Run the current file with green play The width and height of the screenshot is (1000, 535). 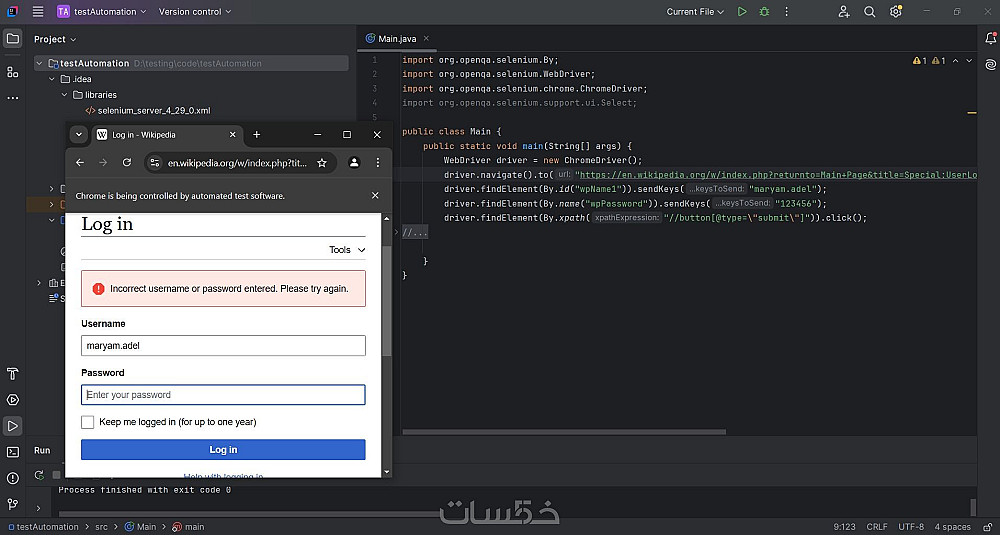(x=742, y=11)
